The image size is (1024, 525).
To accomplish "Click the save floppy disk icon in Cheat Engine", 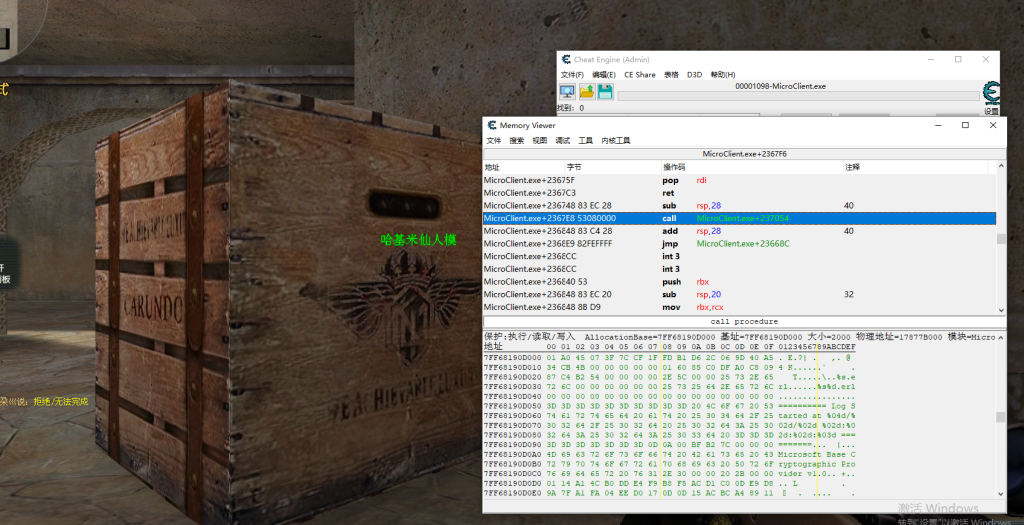I will coord(605,92).
